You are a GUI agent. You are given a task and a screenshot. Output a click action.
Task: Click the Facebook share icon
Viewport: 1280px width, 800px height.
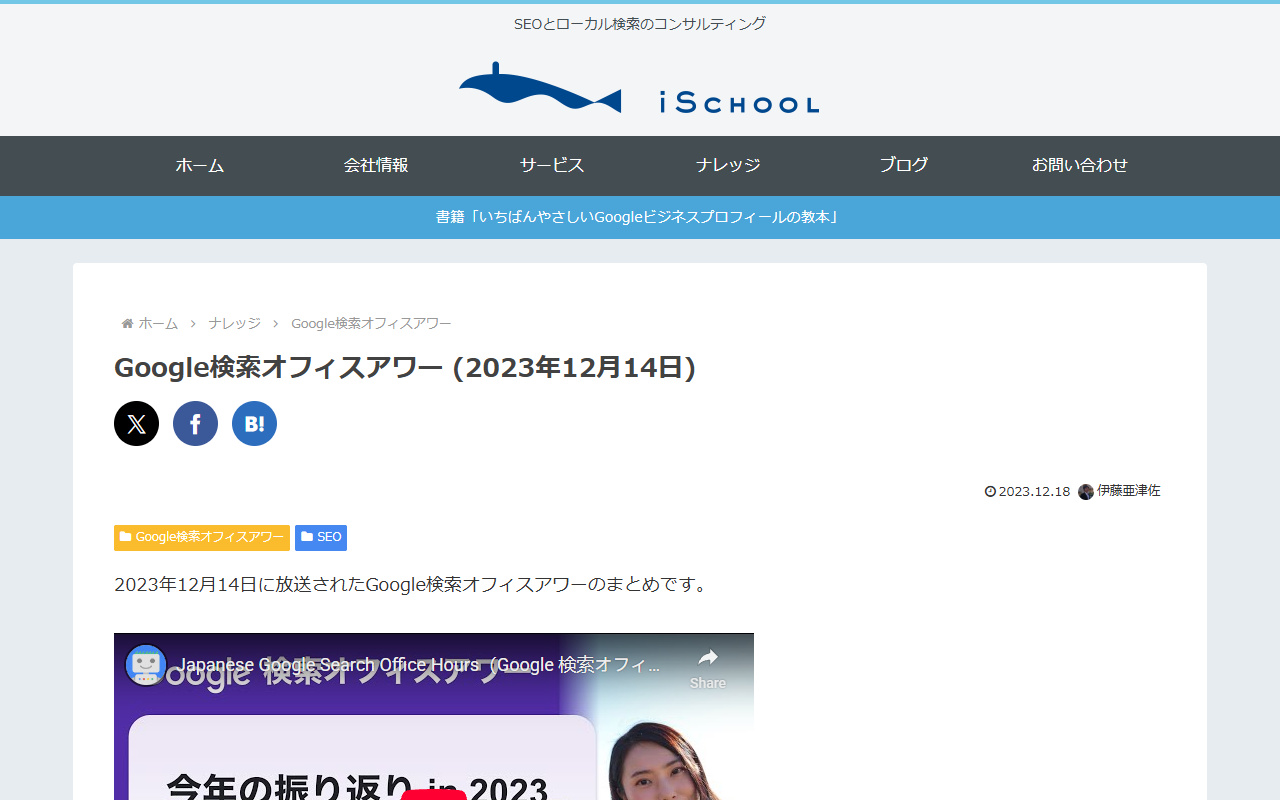pos(195,423)
